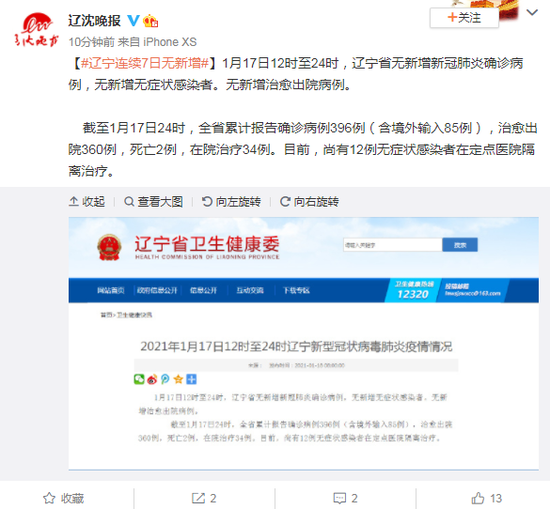Click the WeChat share icon in screenshot
550x509 pixels.
click(139, 379)
